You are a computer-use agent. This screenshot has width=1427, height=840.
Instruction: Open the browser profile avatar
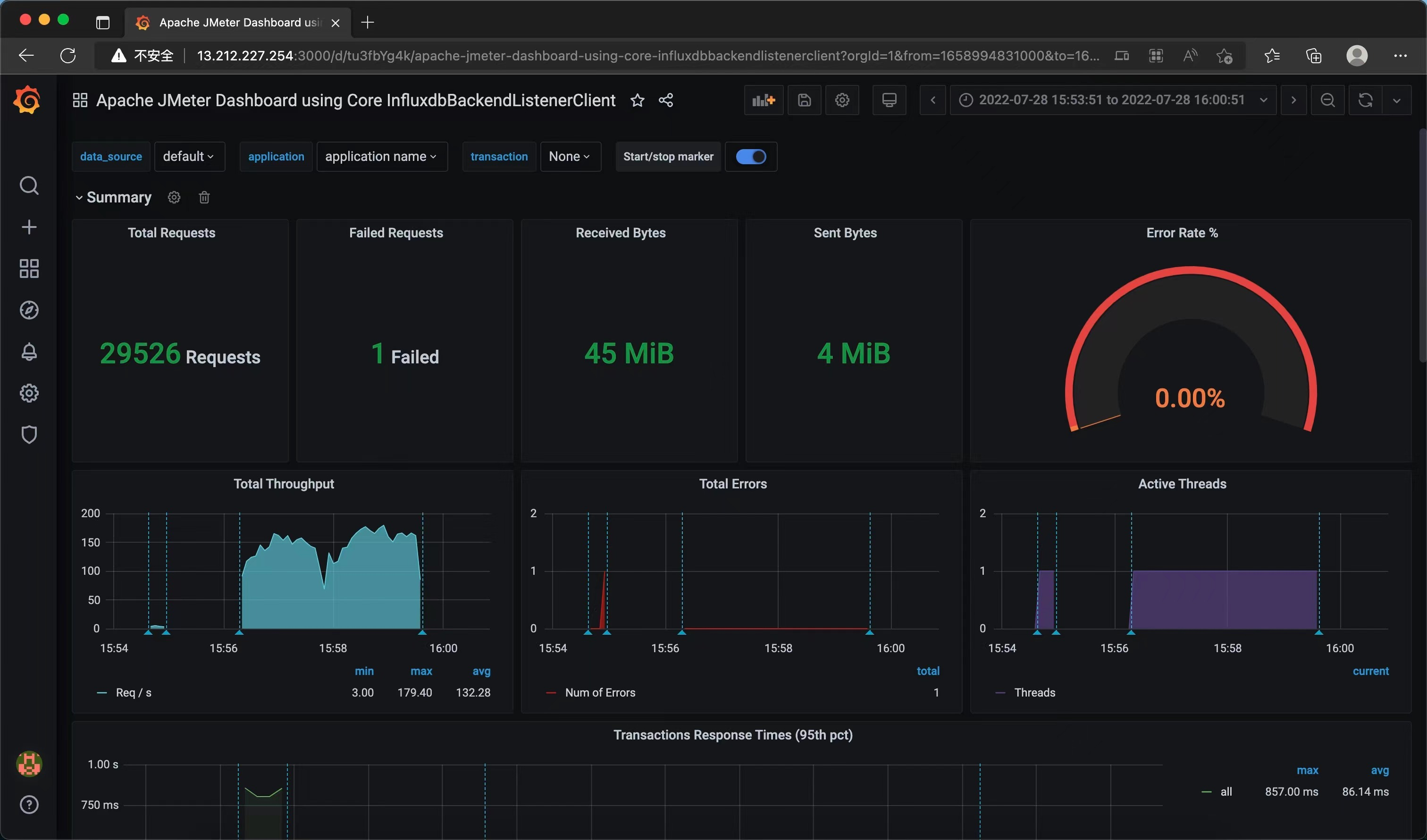point(1357,56)
